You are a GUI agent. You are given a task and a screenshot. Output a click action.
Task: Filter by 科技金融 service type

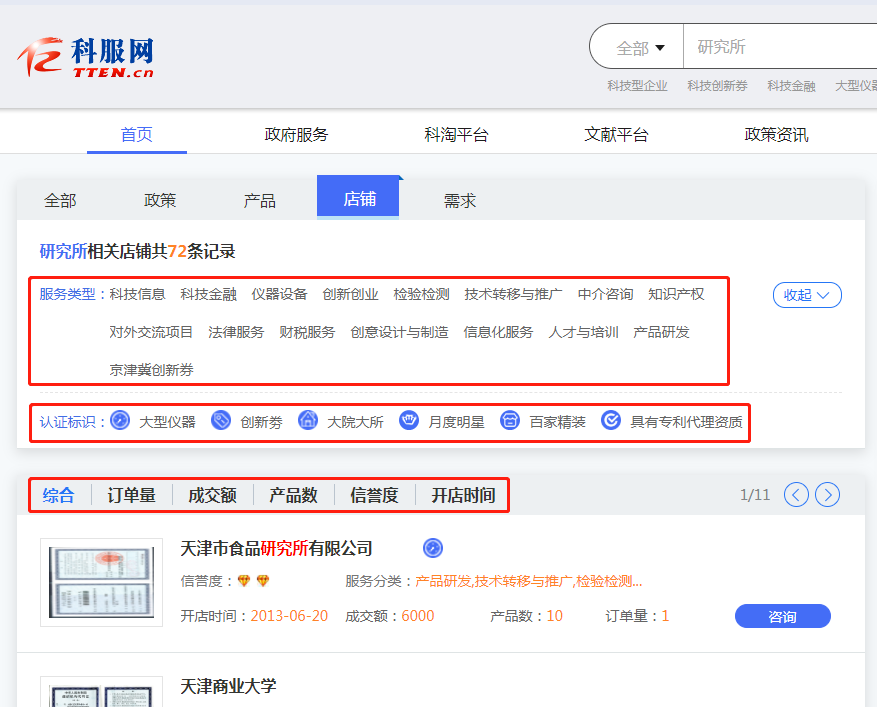pyautogui.click(x=209, y=294)
